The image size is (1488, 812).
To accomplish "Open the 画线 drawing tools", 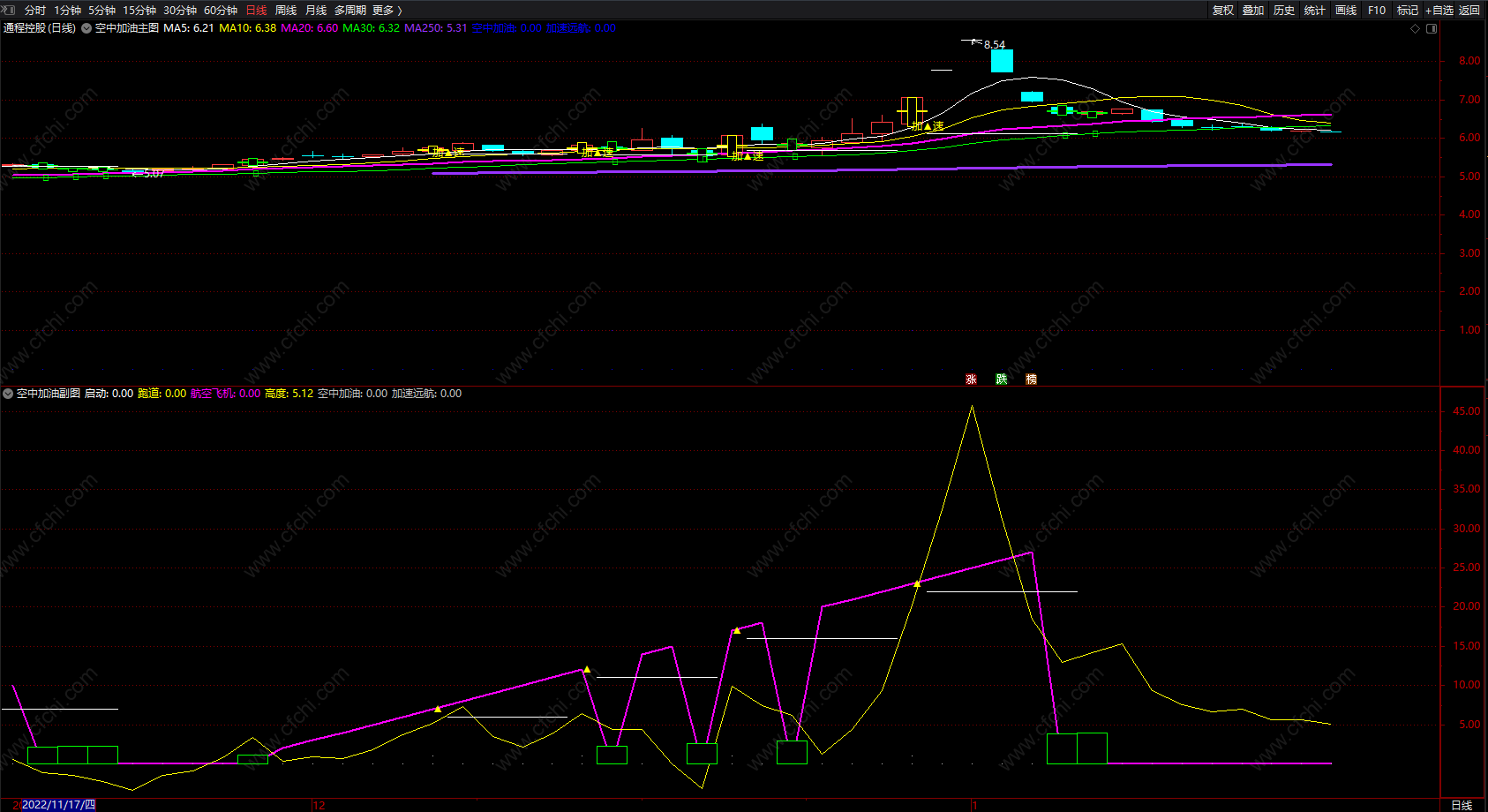I will click(1346, 11).
